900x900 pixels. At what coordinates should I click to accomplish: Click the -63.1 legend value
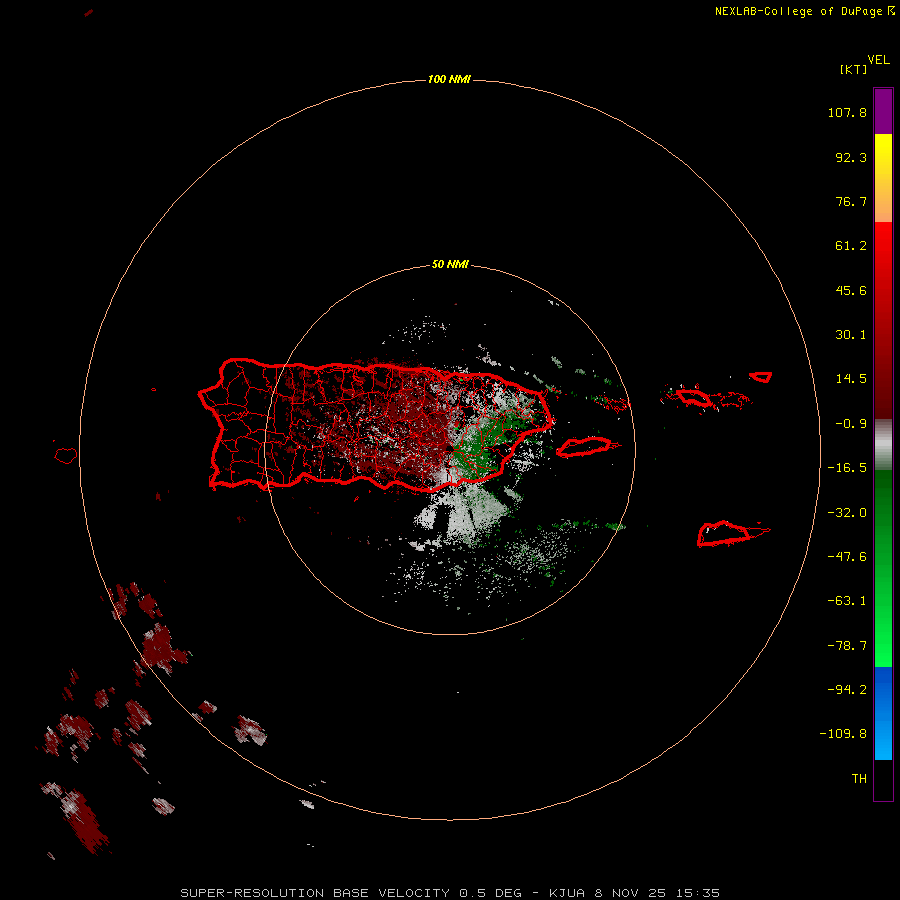tap(847, 601)
